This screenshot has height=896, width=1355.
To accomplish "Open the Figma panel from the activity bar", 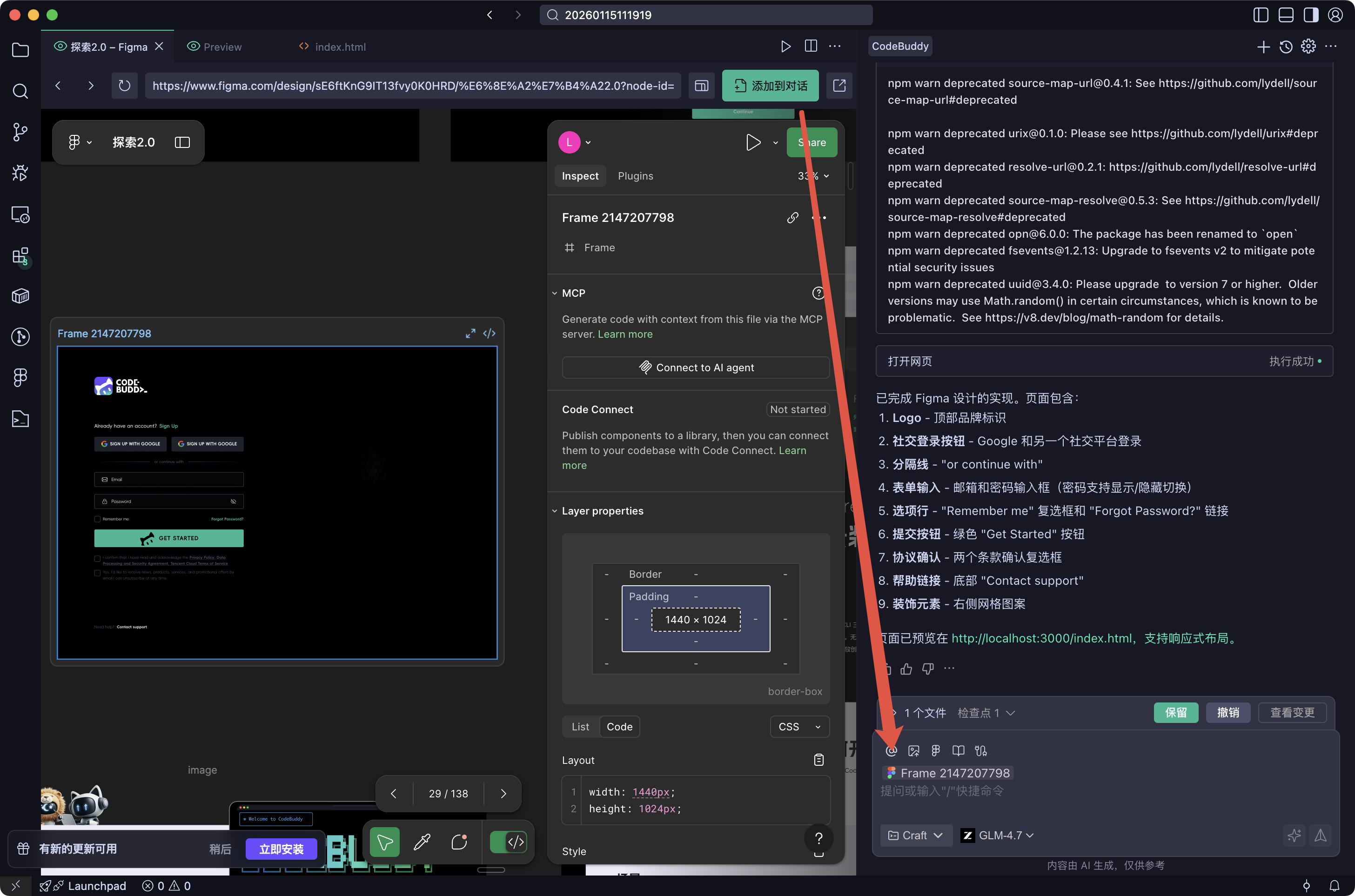I will coord(20,377).
